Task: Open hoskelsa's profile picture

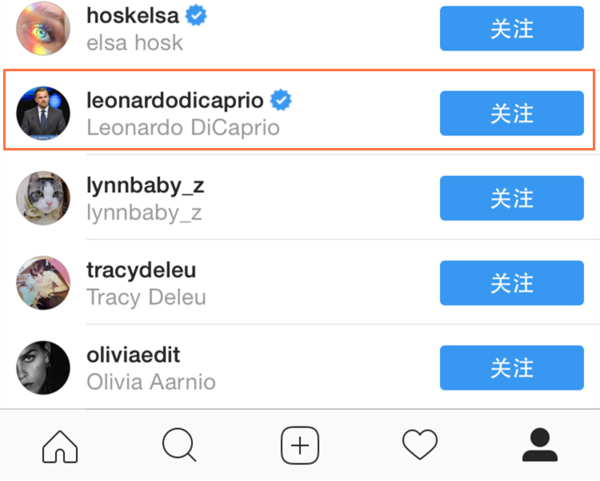Action: tap(44, 28)
